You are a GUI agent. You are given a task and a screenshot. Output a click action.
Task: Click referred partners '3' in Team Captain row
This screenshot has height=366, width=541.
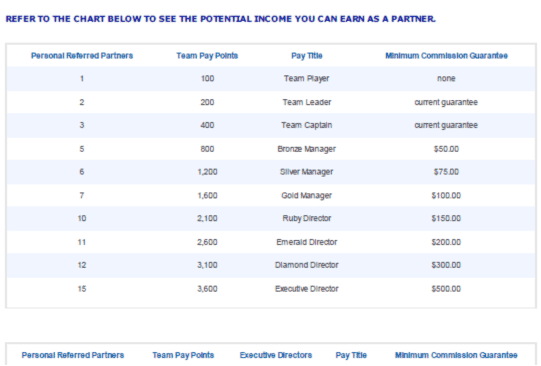[82, 125]
